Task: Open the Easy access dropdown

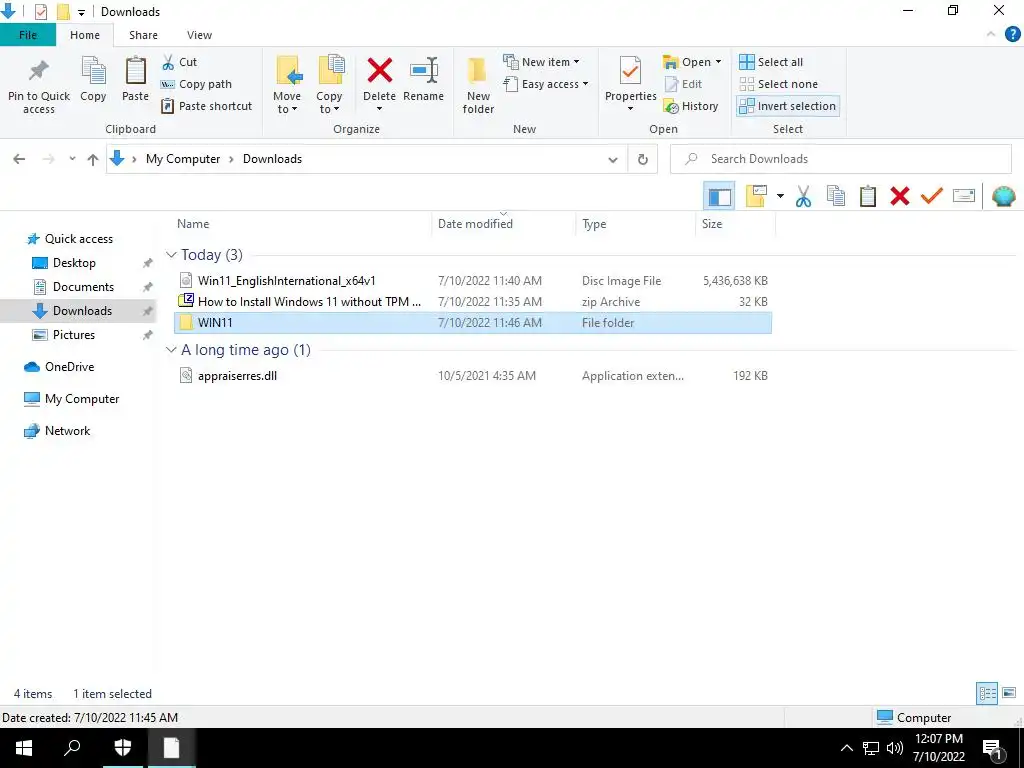Action: point(546,84)
